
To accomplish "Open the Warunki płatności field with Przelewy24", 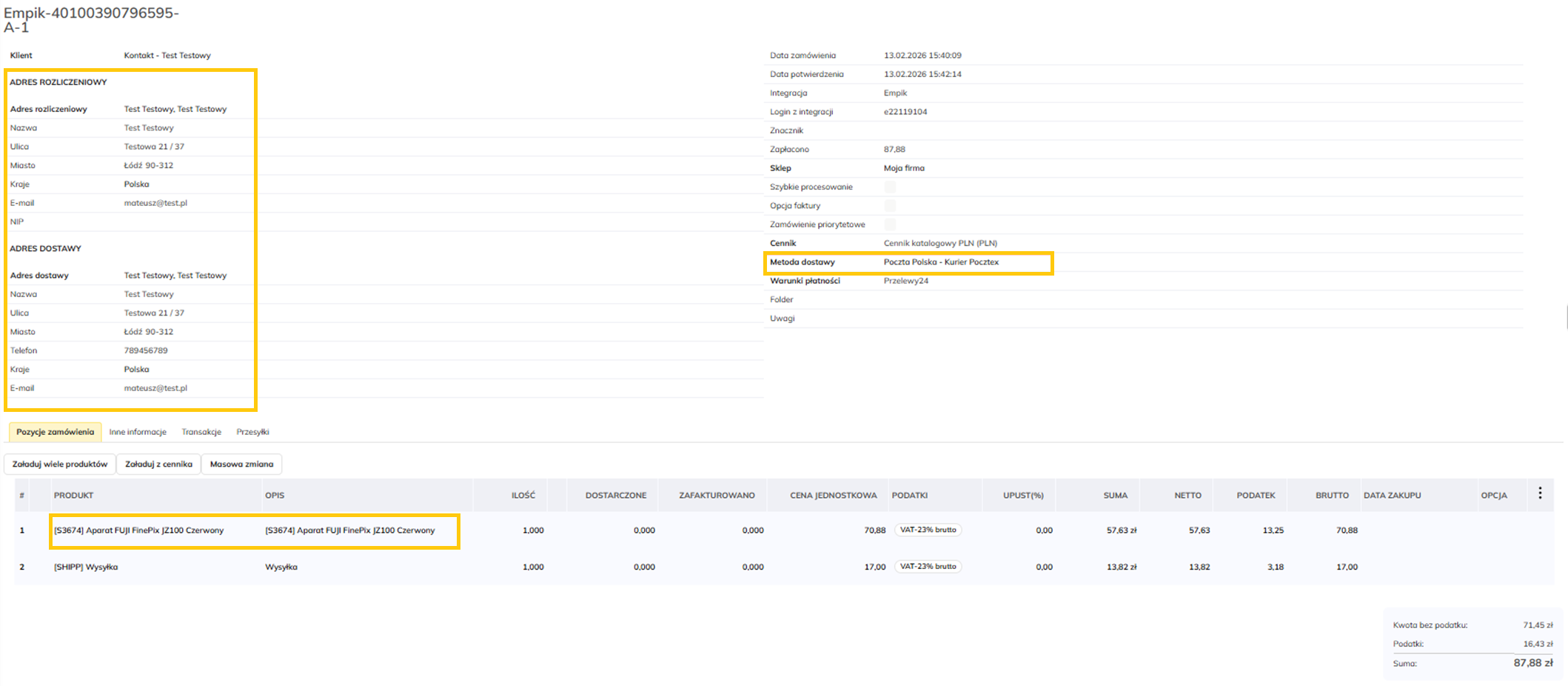I will [x=905, y=282].
